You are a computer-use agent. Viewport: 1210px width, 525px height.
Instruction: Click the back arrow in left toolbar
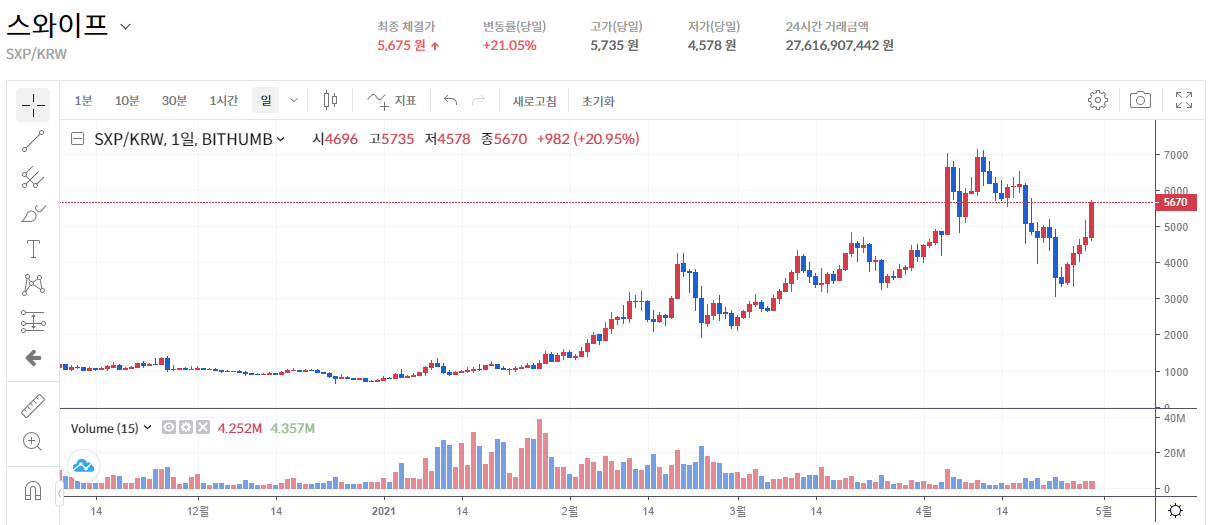pos(33,357)
